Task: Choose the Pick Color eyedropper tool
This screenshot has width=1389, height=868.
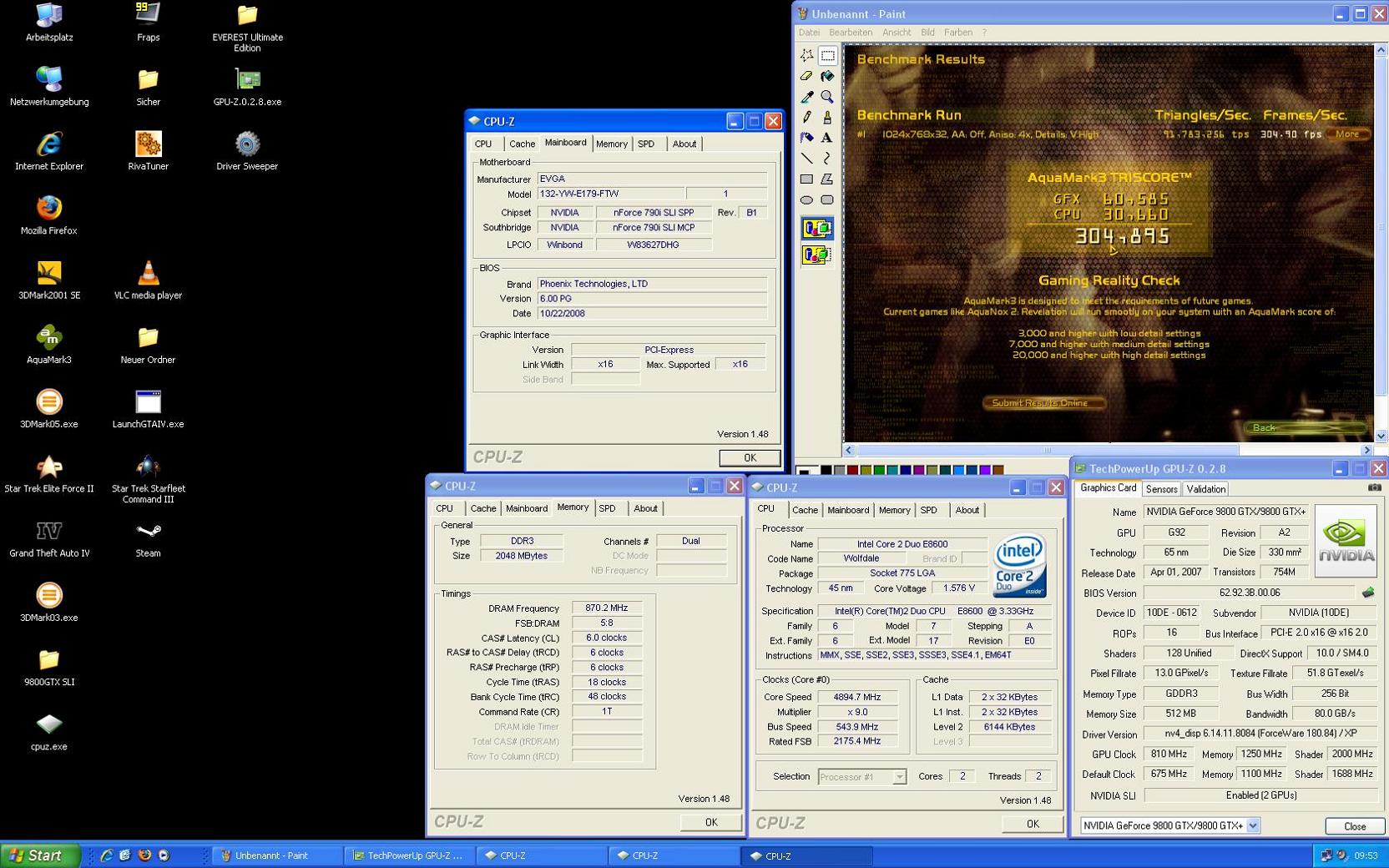Action: click(806, 97)
